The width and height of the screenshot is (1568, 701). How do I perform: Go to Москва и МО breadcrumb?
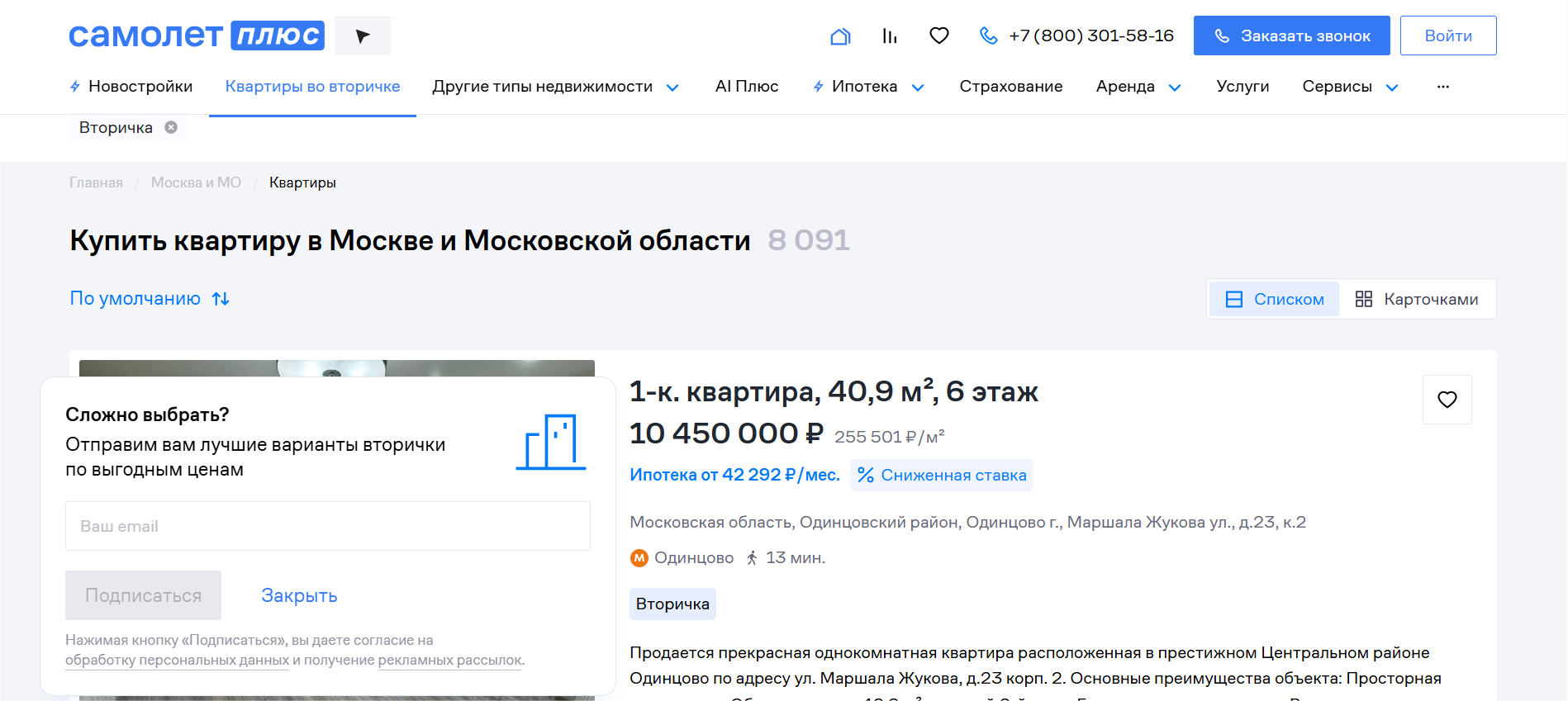point(196,182)
